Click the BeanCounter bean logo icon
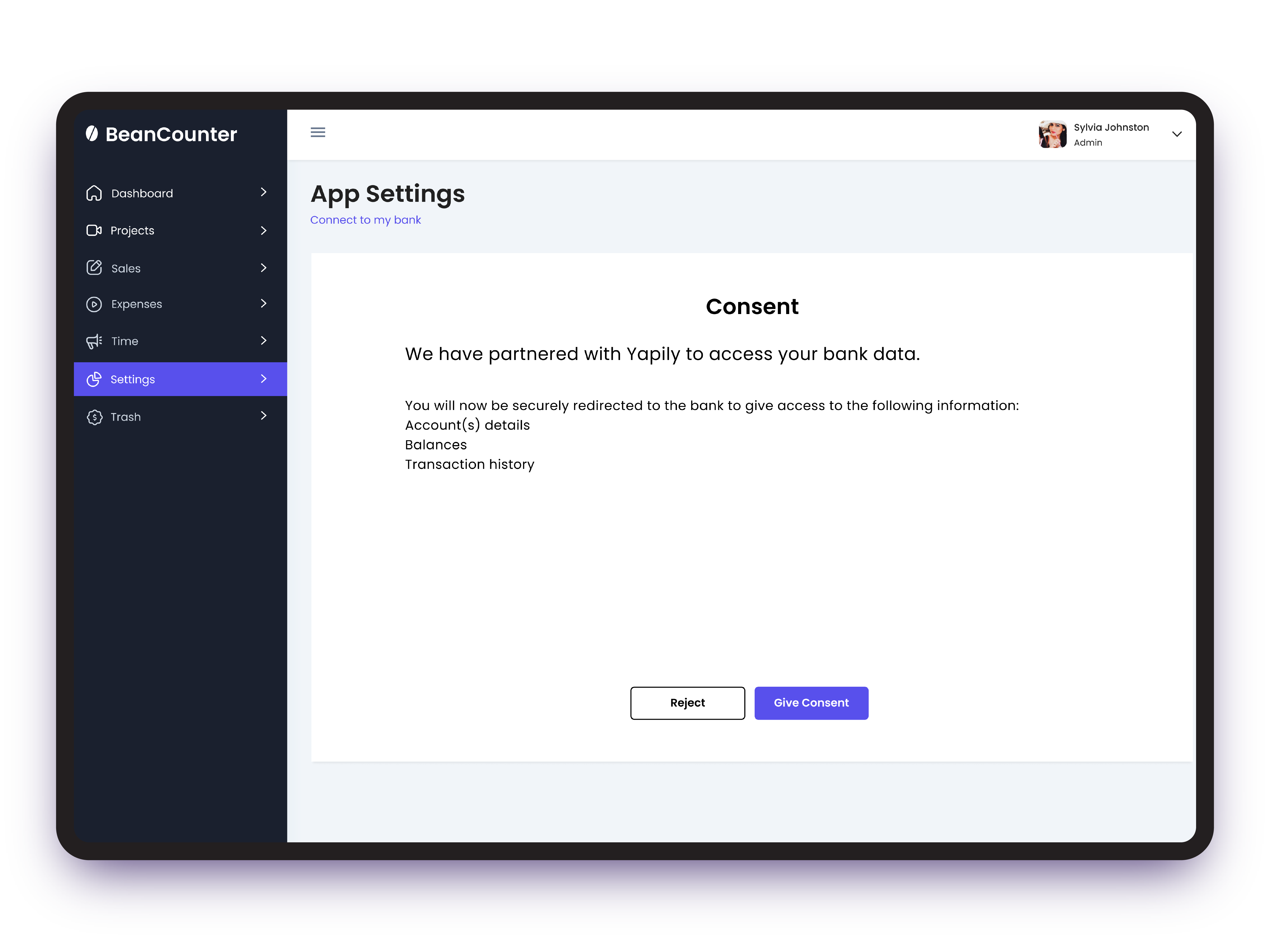Viewport: 1270px width, 952px height. pyautogui.click(x=92, y=134)
